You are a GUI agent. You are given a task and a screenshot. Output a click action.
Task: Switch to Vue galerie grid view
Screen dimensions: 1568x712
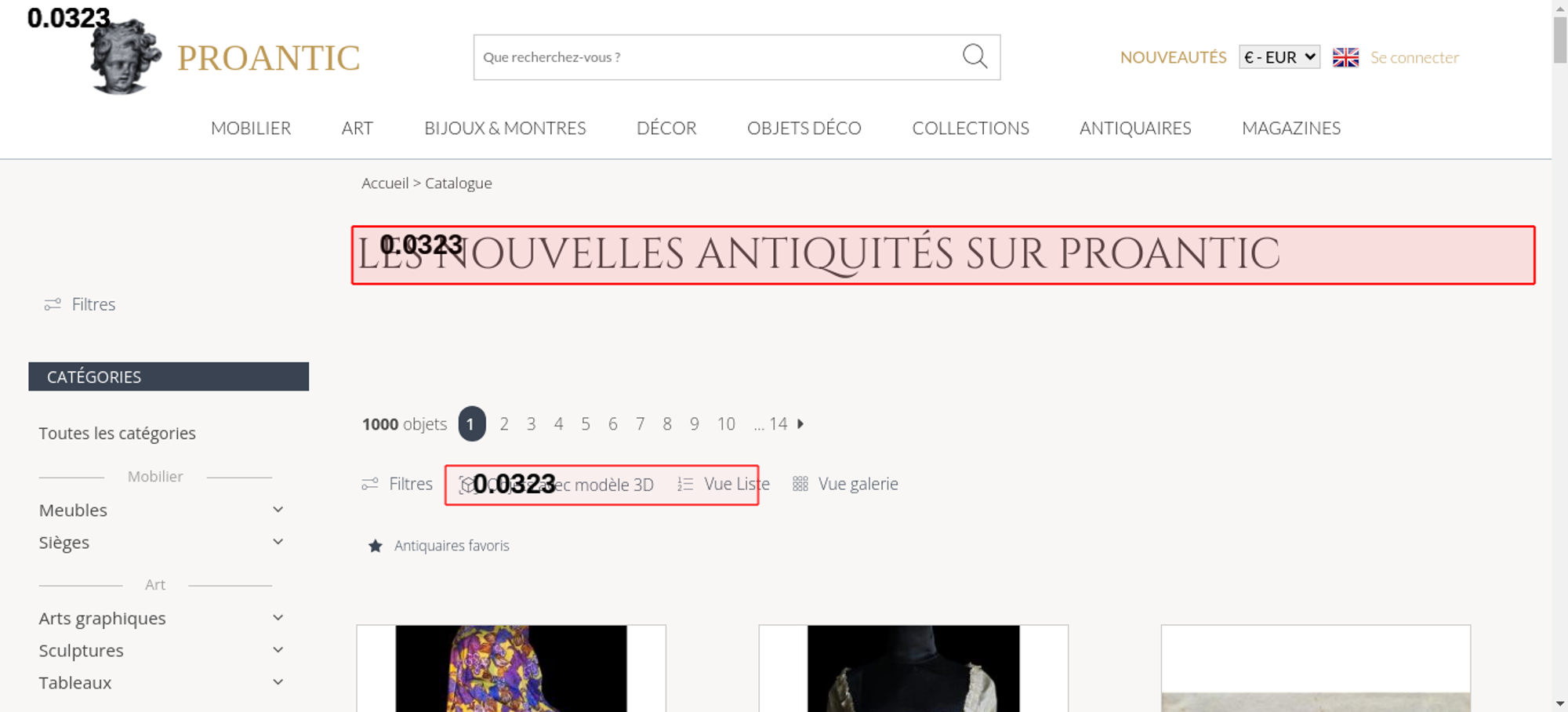pos(845,484)
